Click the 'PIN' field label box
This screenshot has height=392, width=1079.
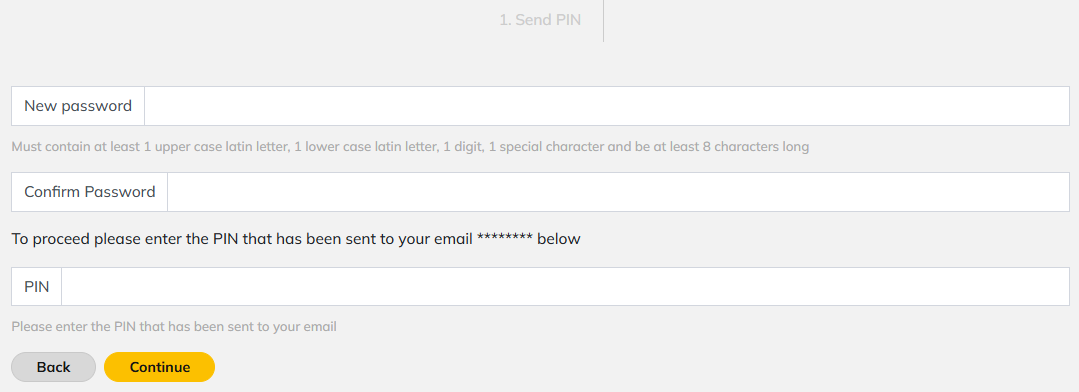pyautogui.click(x=36, y=286)
